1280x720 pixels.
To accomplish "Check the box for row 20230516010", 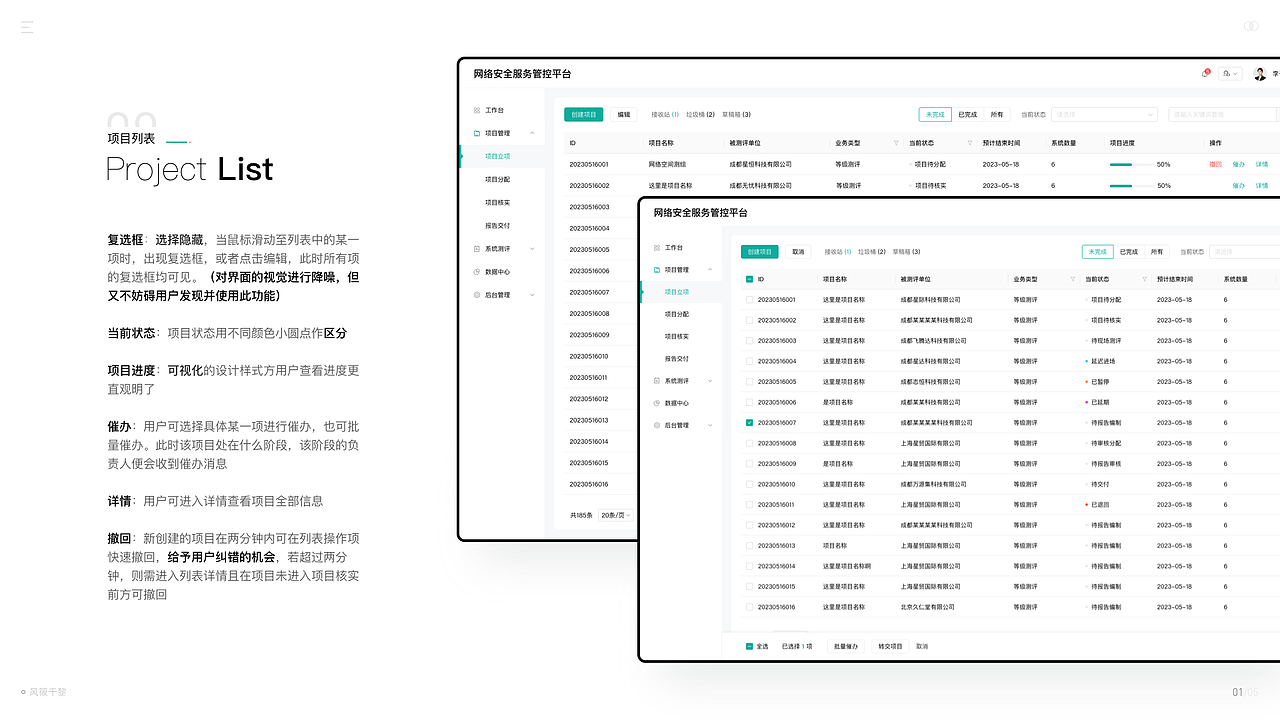I will pyautogui.click(x=750, y=484).
